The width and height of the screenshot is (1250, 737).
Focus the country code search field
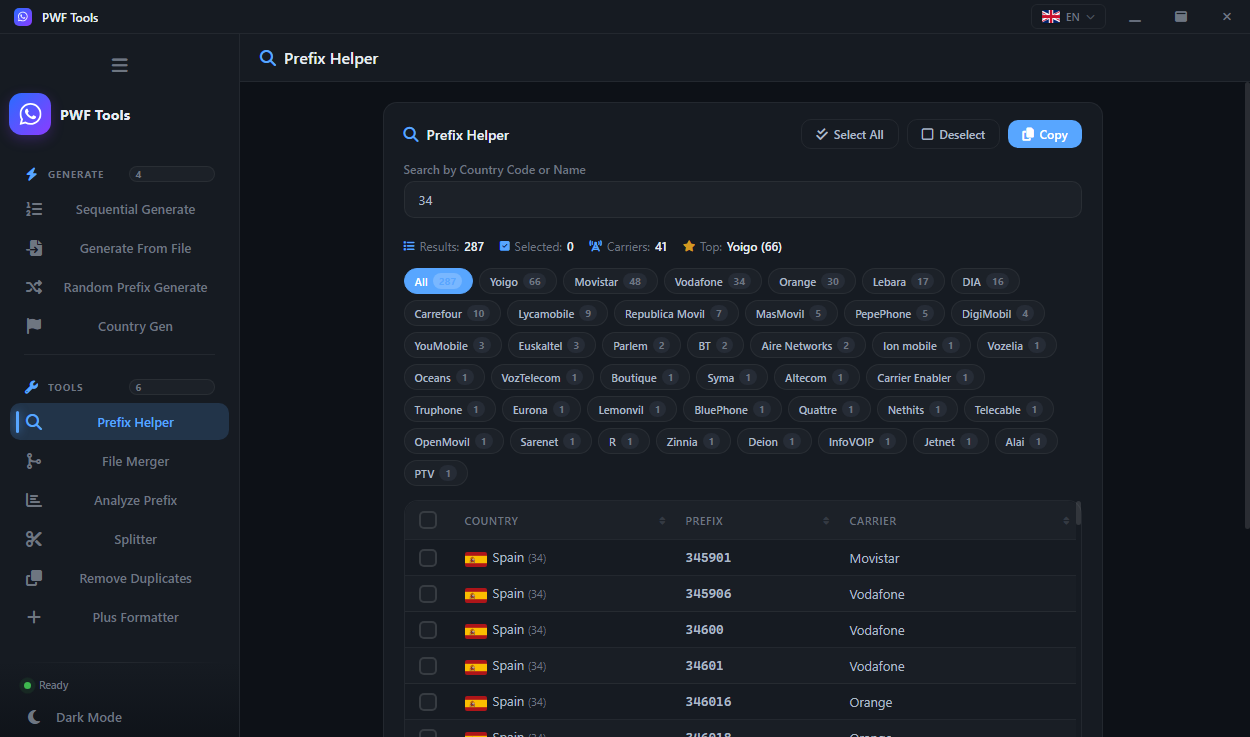point(742,199)
